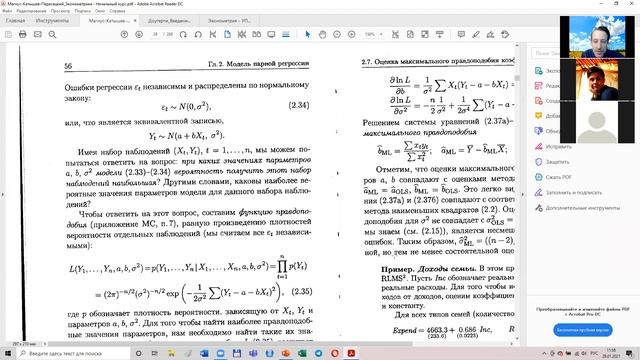This screenshot has width=640, height=360.
Task: Switch to the Доугерти document tab
Action: click(169, 20)
